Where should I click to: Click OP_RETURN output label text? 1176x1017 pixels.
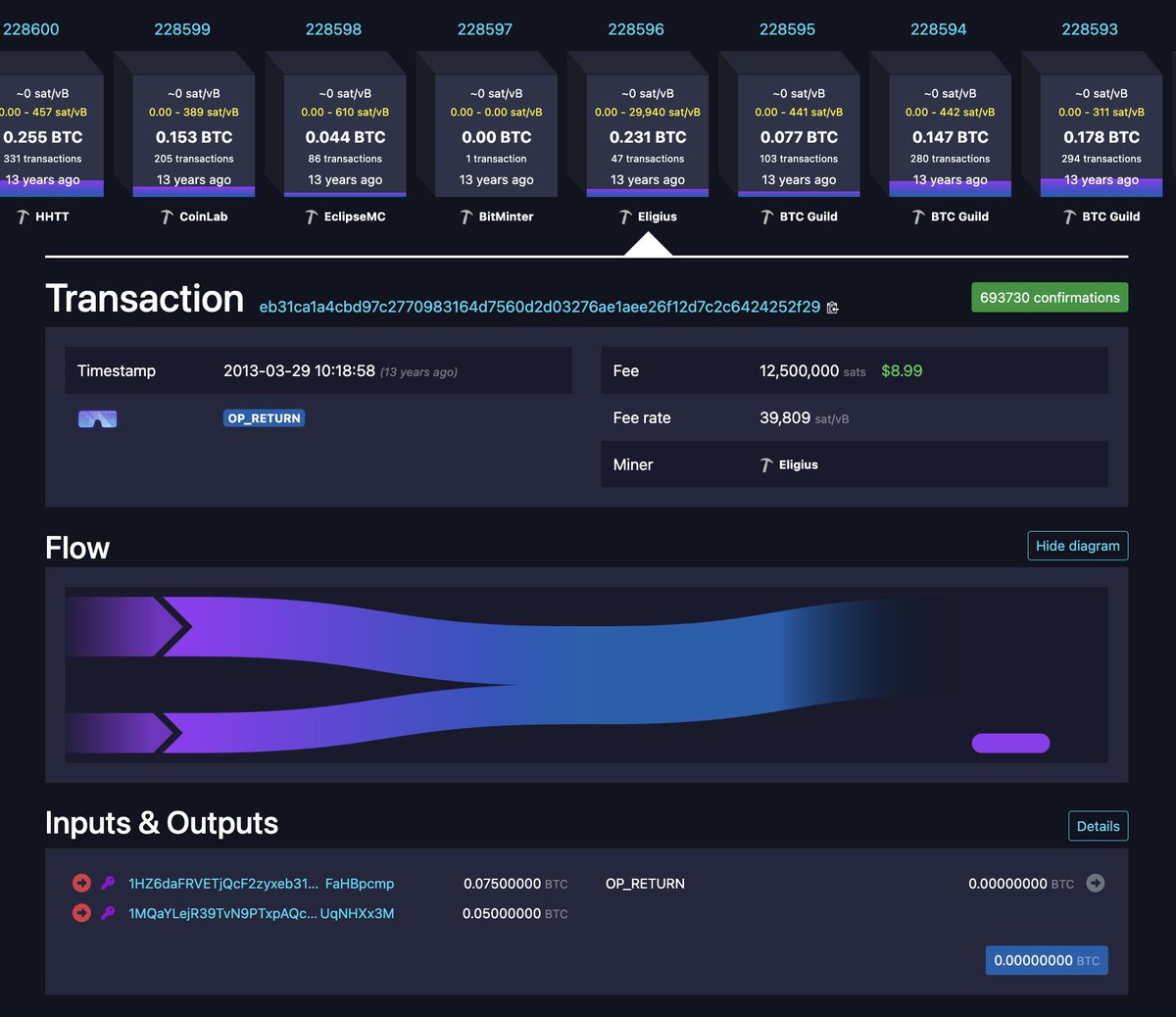coord(645,884)
